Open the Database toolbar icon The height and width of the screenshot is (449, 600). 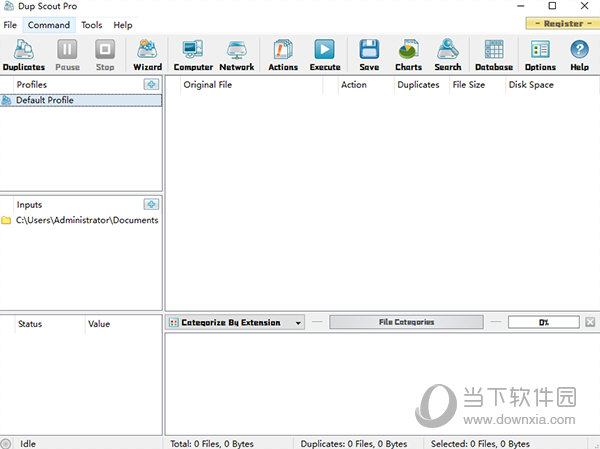[494, 55]
